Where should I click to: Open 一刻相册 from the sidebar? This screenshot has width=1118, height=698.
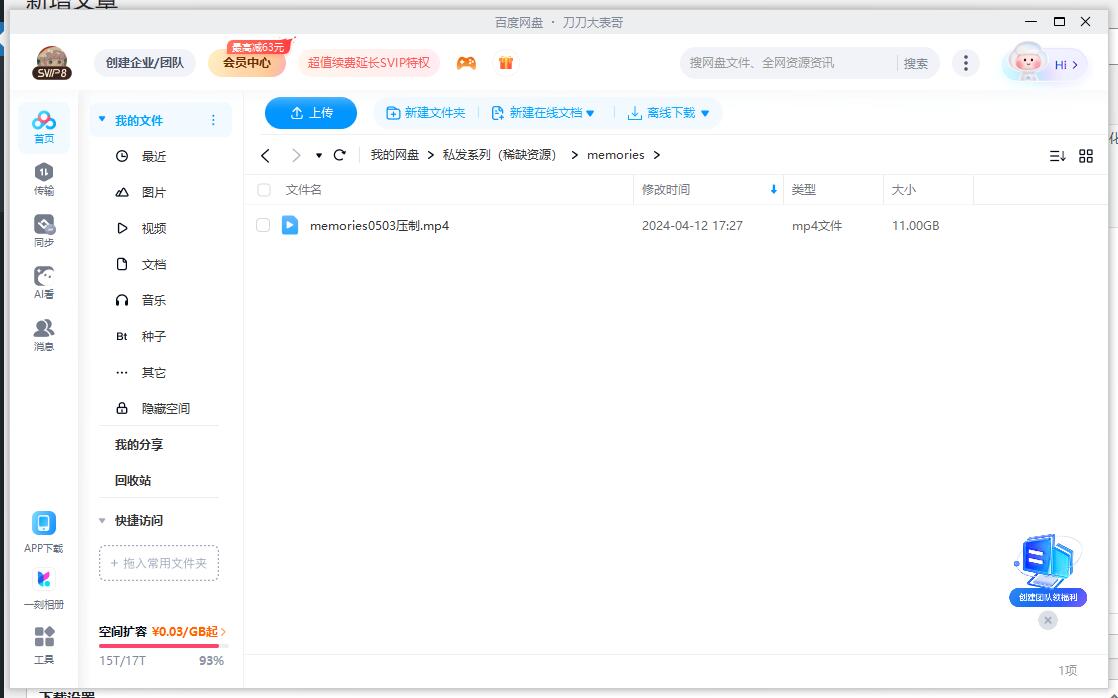pos(43,588)
